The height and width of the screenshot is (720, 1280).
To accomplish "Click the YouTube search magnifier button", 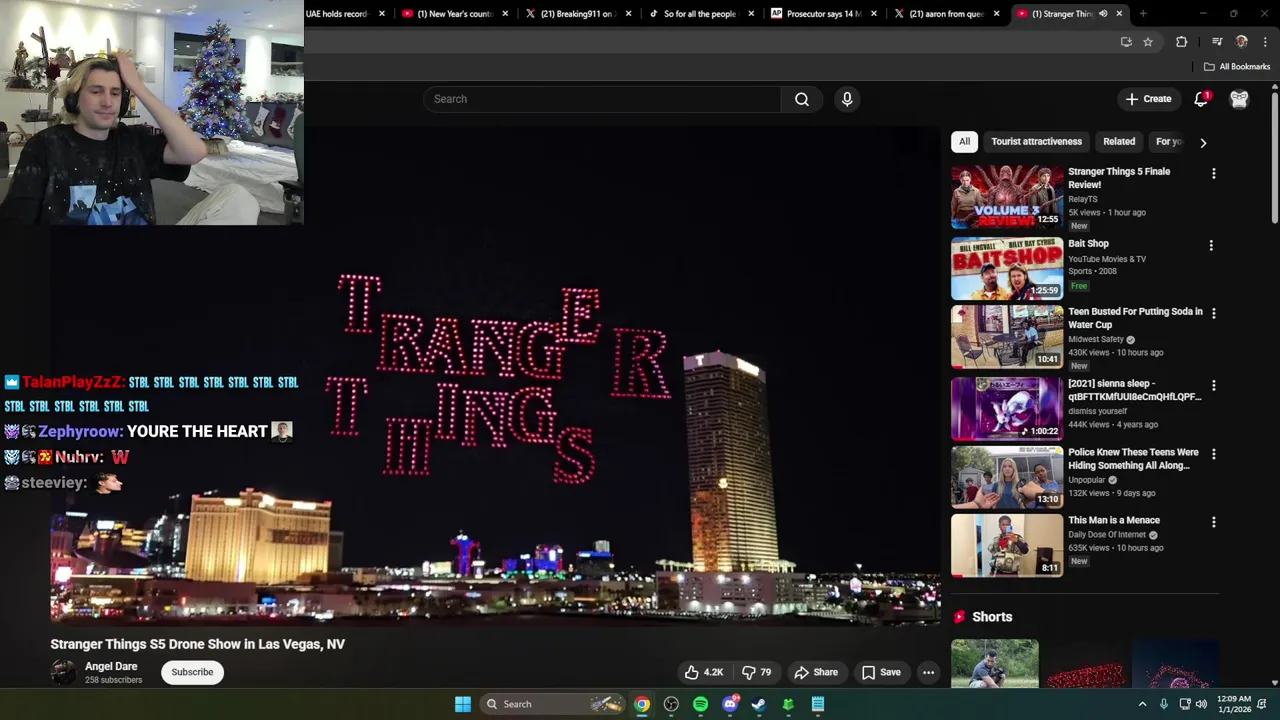I will pyautogui.click(x=802, y=99).
